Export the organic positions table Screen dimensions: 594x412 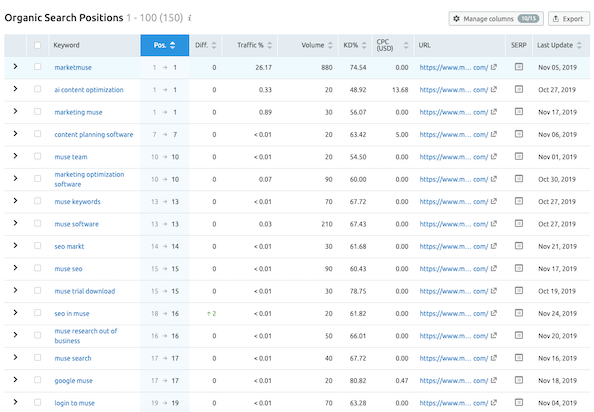[x=569, y=19]
